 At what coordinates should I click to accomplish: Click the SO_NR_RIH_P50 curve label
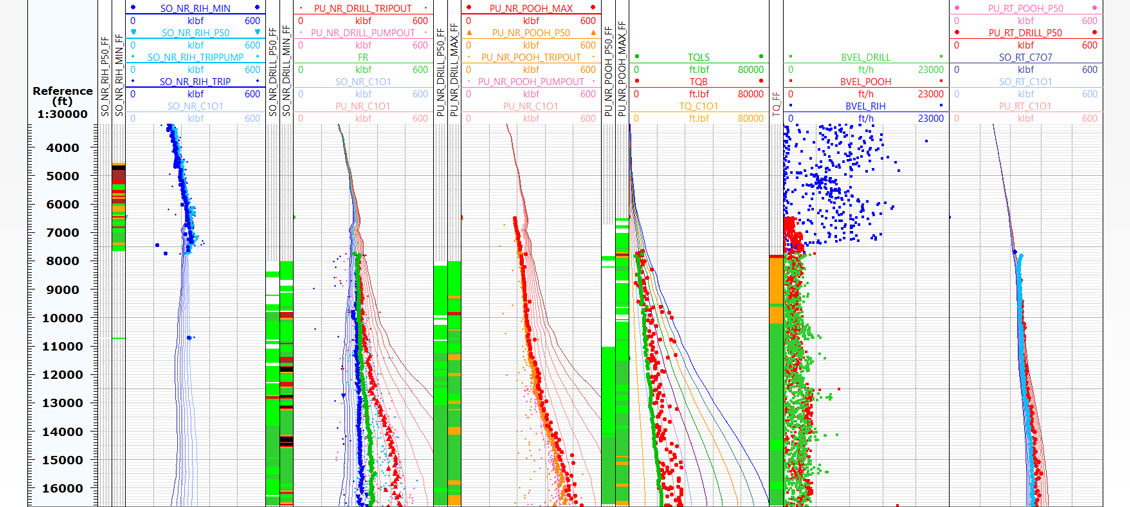click(195, 32)
